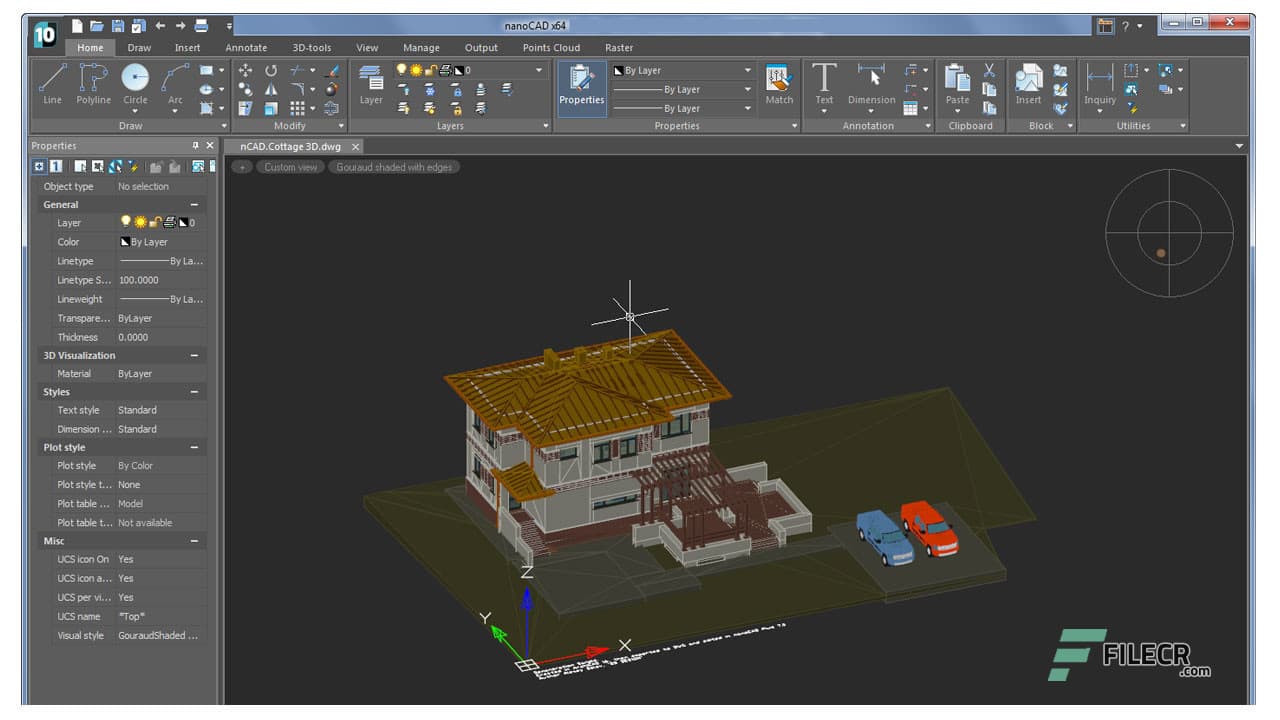Toggle the layer visibility lightbulb in Layer row
1280x720 pixels.
125,222
